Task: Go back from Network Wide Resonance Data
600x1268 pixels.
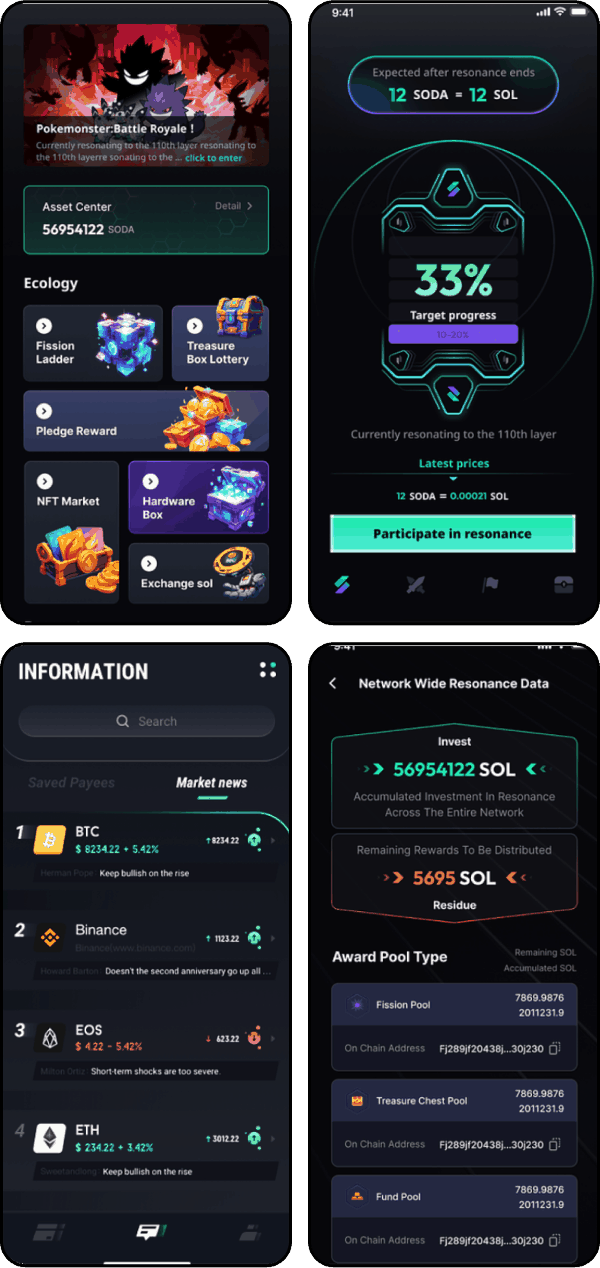Action: click(333, 683)
